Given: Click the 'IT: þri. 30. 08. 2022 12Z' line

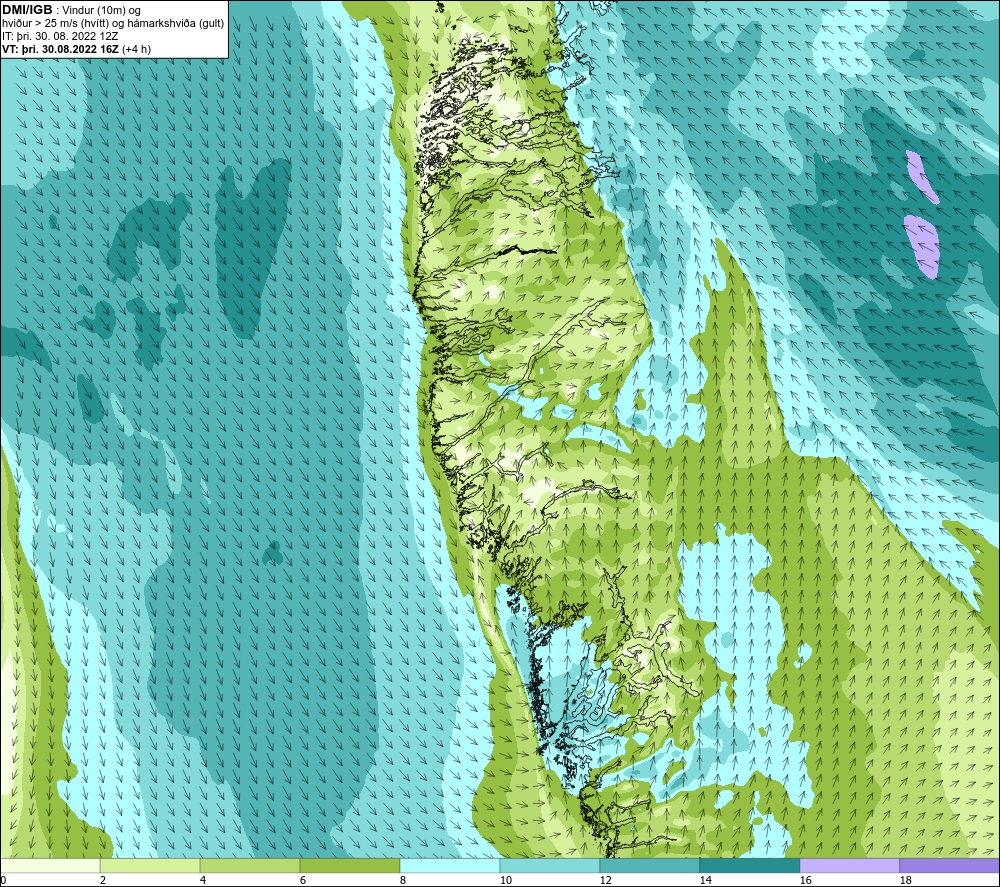Looking at the screenshot, I should 60,36.
